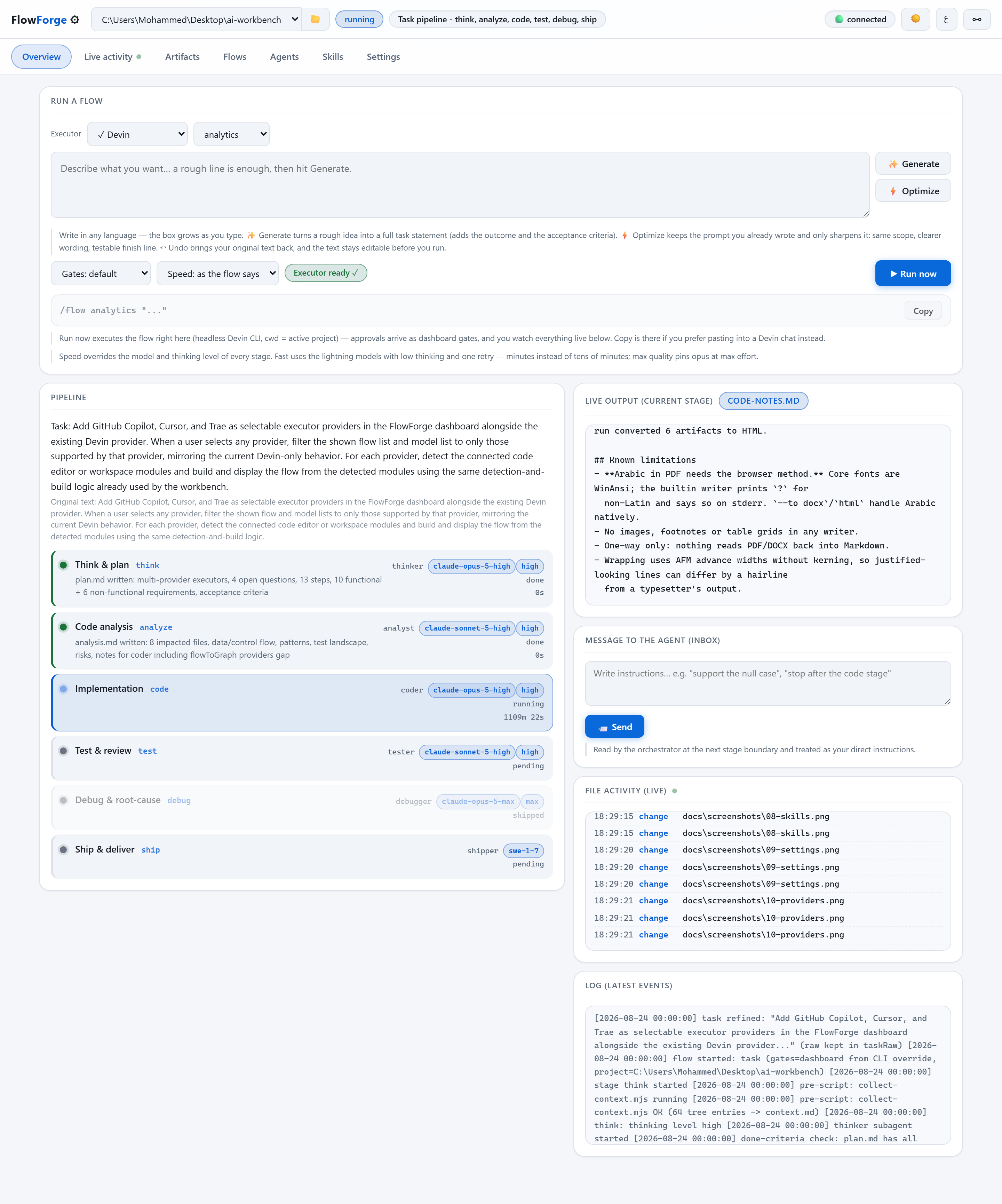Click the Code analysis status dot
Screen dimensions: 1002x1204
pos(64,627)
